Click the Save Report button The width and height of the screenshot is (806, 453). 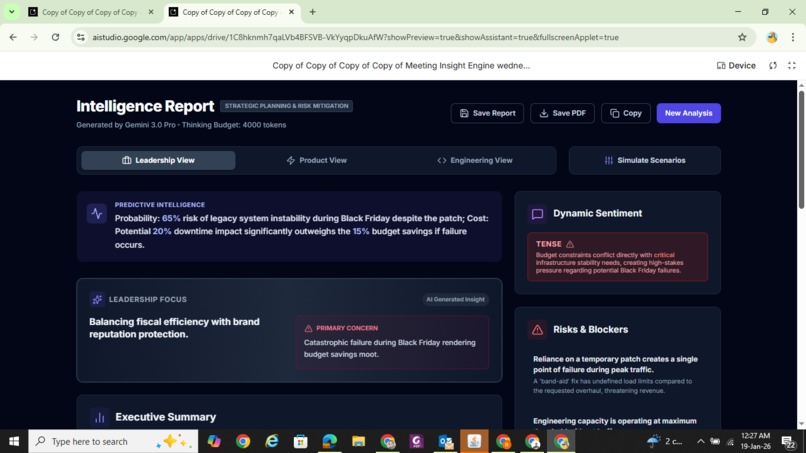tap(487, 113)
